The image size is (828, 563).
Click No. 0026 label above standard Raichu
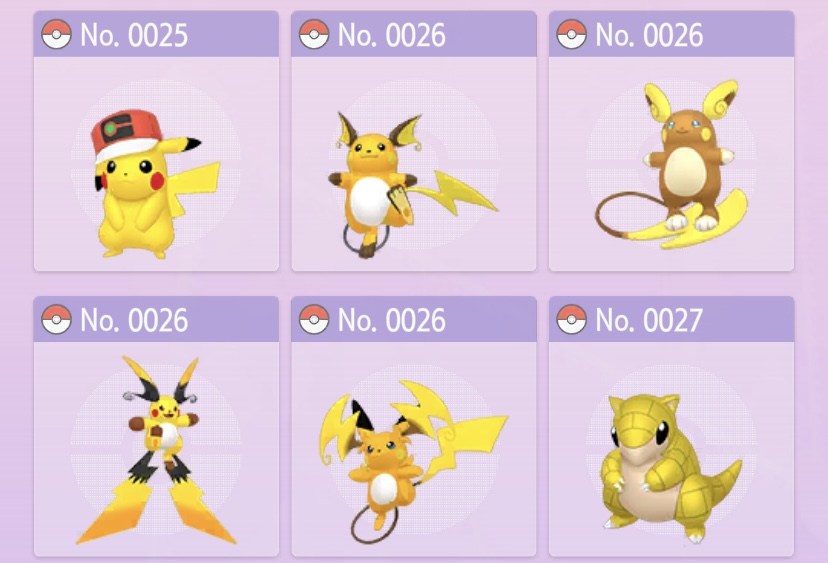(x=391, y=35)
